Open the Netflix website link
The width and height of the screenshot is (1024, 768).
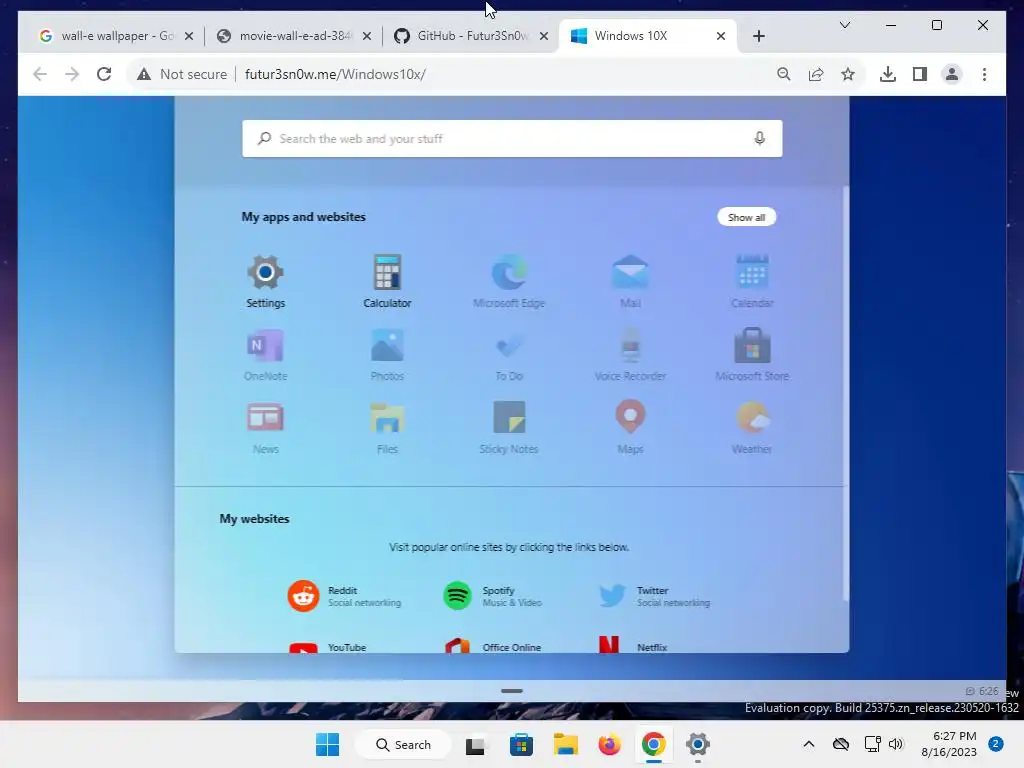coord(633,645)
